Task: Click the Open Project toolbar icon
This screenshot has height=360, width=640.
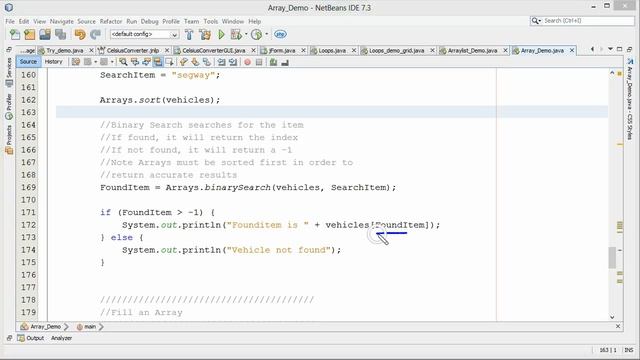Action: click(45, 34)
